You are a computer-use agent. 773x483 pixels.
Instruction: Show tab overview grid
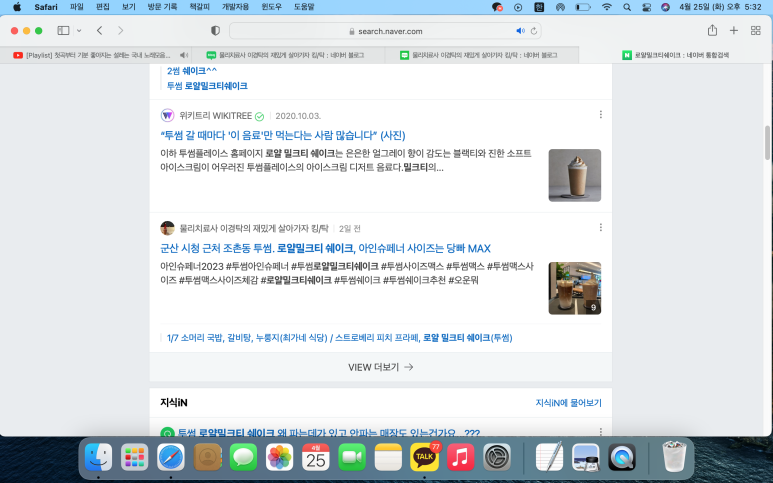[x=755, y=31]
